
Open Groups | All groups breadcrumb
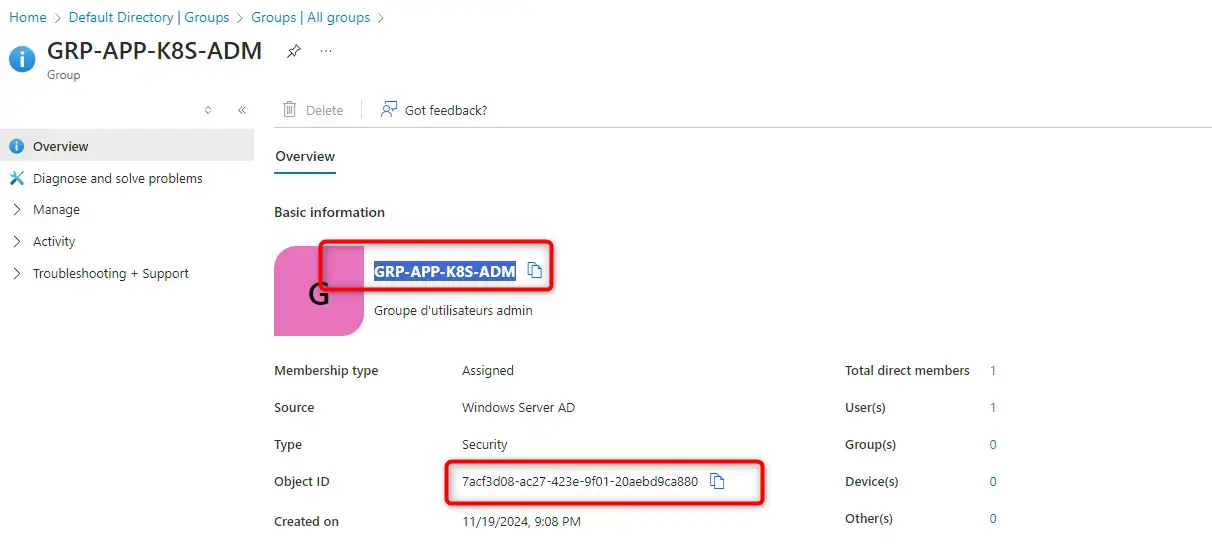click(311, 18)
